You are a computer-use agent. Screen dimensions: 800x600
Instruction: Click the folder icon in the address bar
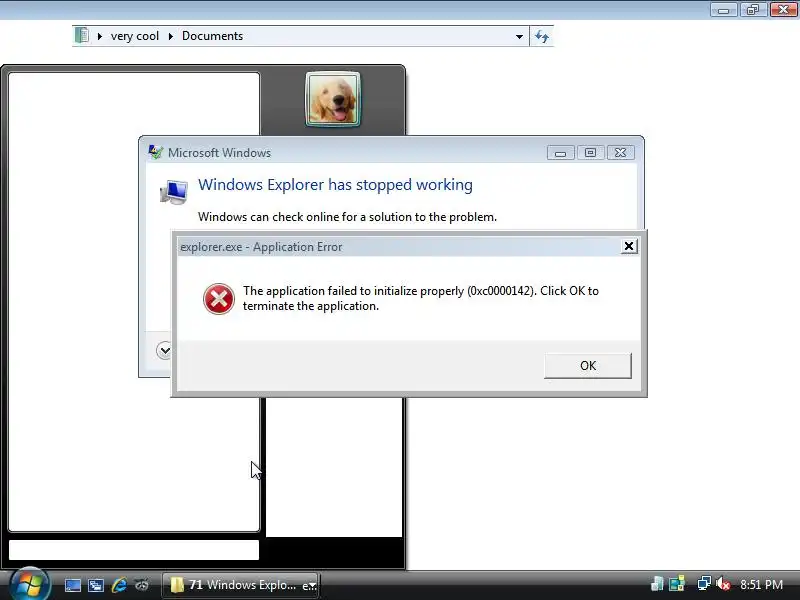[82, 36]
